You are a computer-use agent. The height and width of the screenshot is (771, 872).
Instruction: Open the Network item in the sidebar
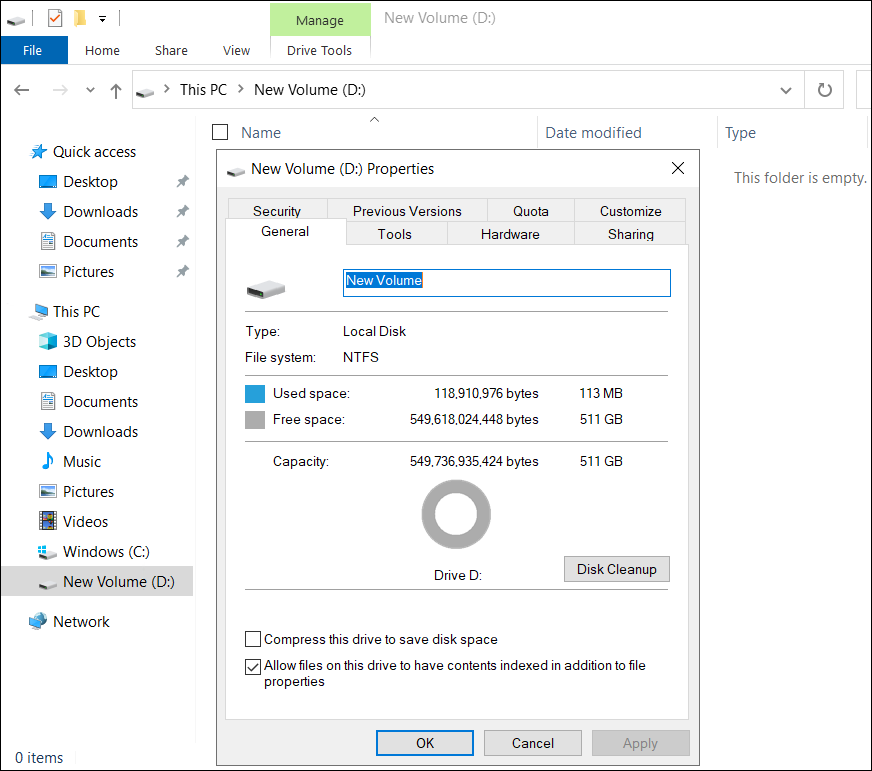81,621
